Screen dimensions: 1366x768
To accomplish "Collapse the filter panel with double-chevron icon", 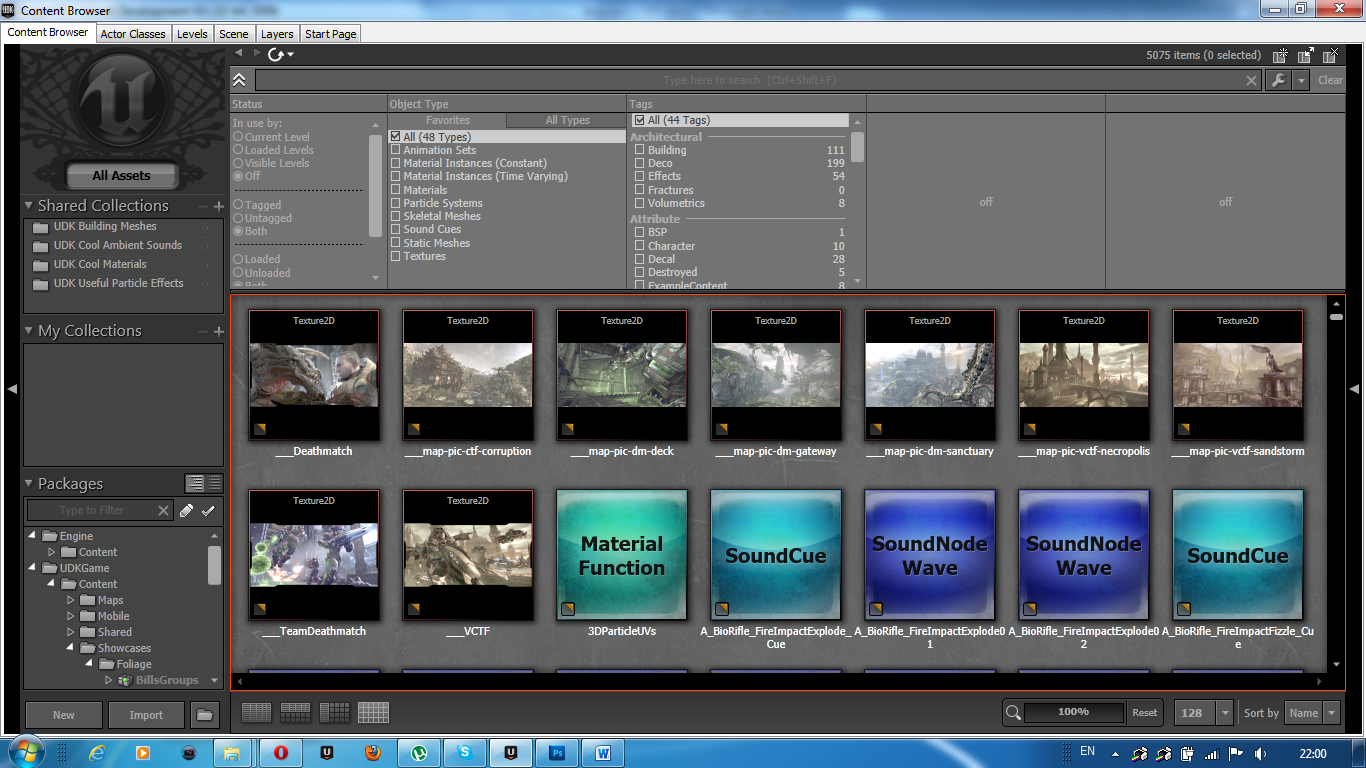I will [x=239, y=80].
